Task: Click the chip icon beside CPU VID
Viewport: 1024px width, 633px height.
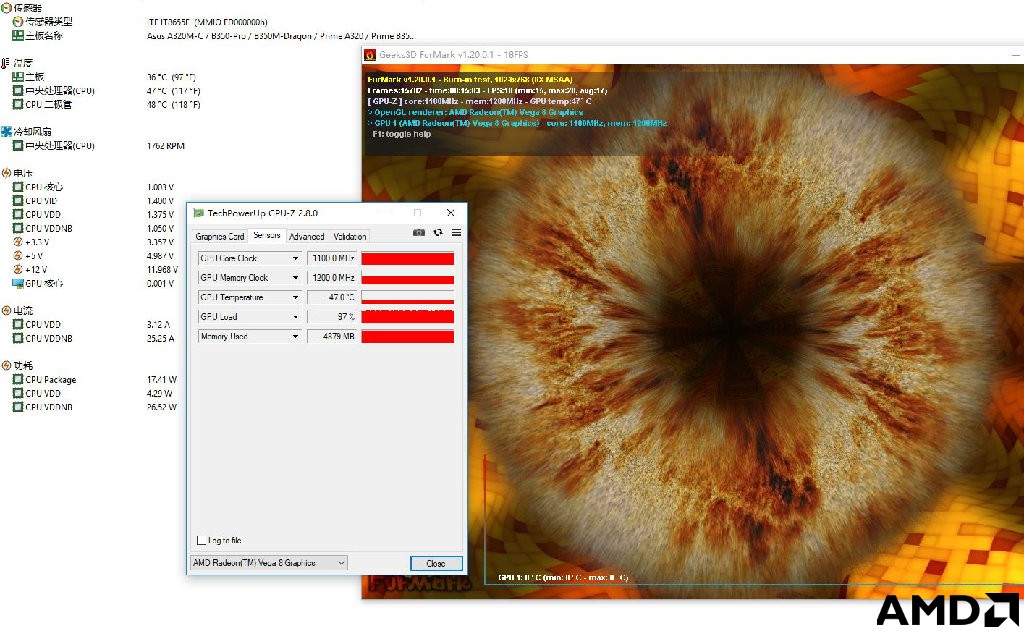Action: point(18,201)
